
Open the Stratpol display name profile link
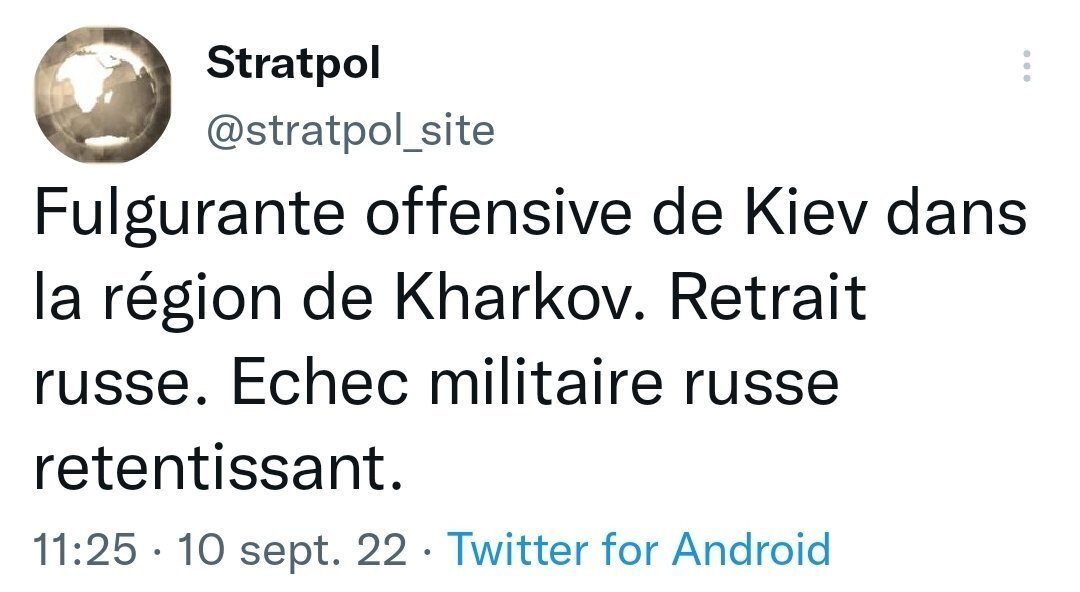(293, 65)
